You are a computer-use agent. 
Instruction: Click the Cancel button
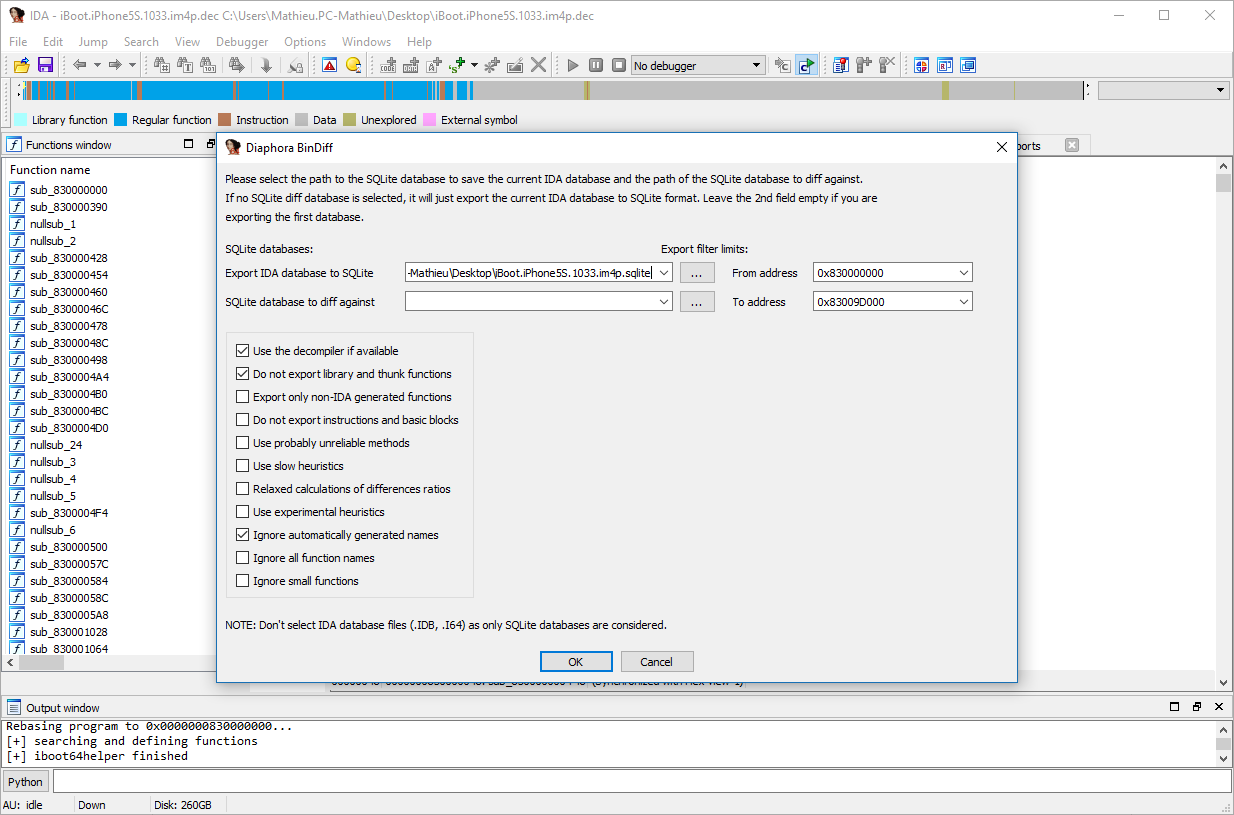pyautogui.click(x=656, y=662)
